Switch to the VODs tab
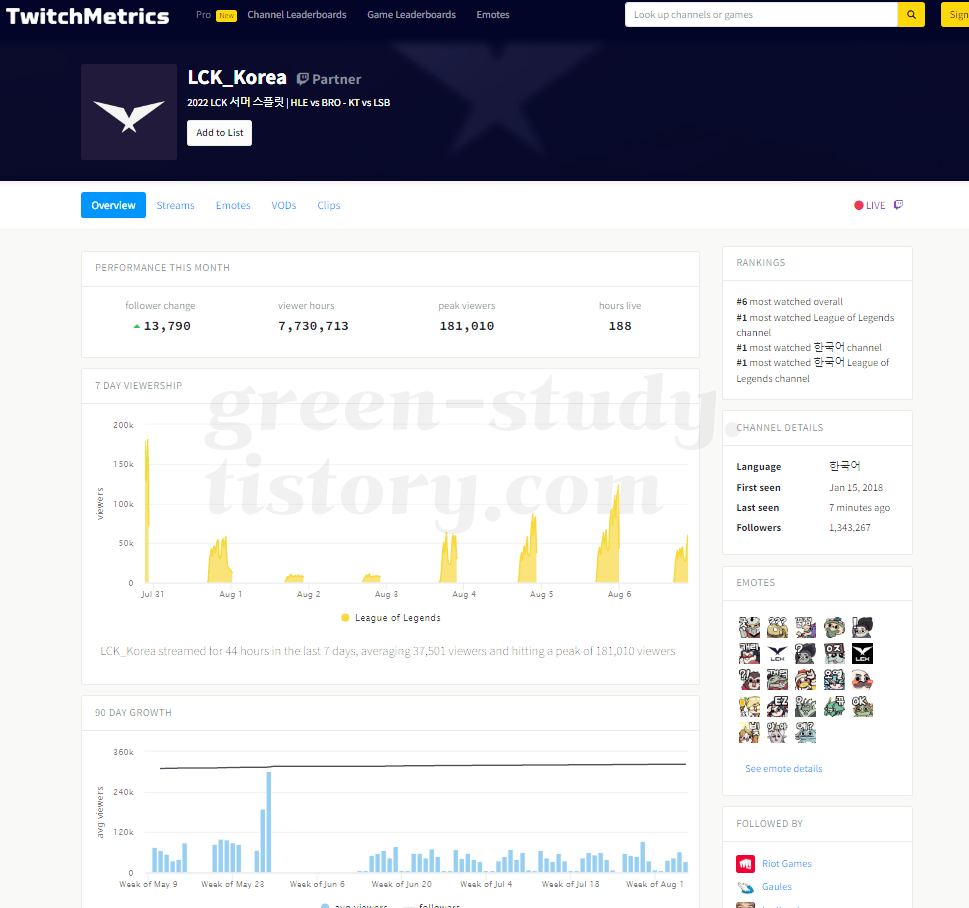The image size is (969, 908). (284, 205)
